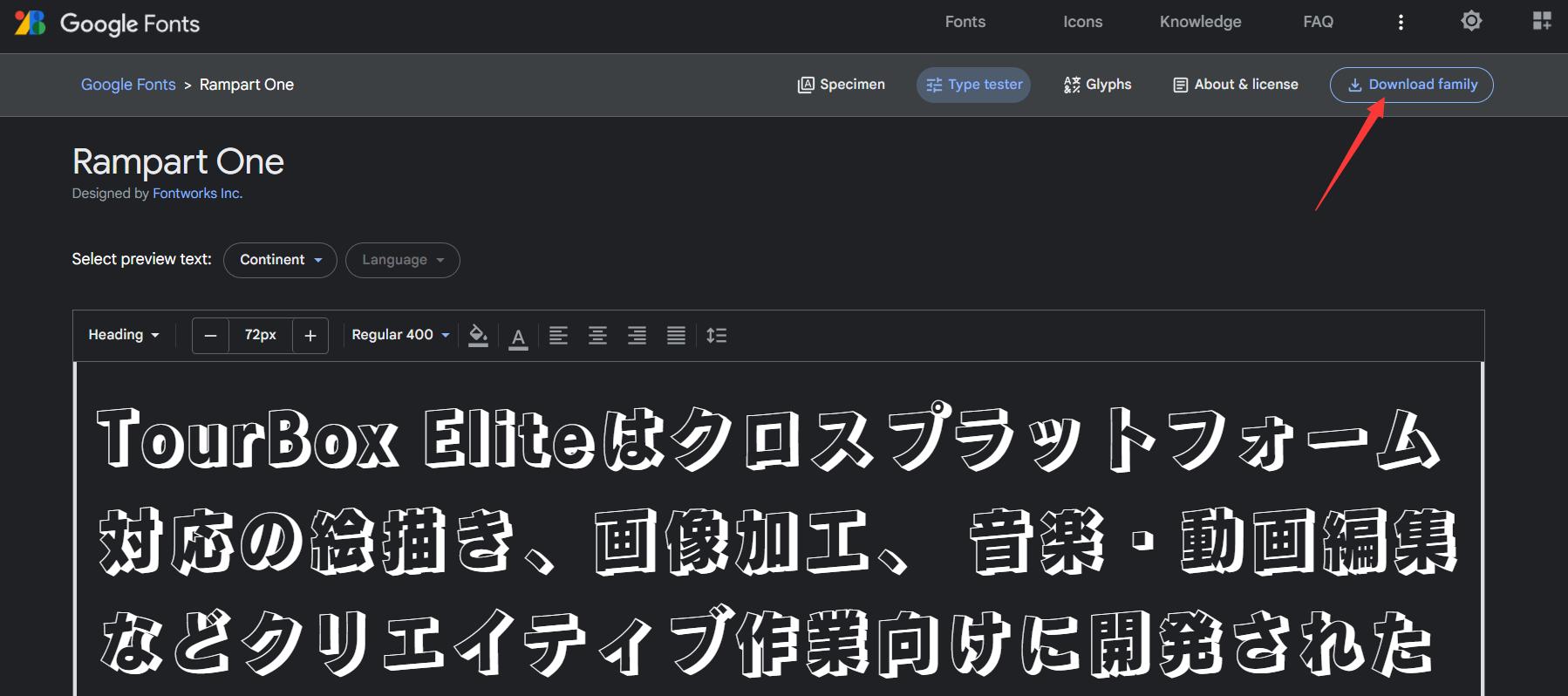This screenshot has height=696, width=1568.
Task: Decrease font size with minus button
Action: (210, 336)
